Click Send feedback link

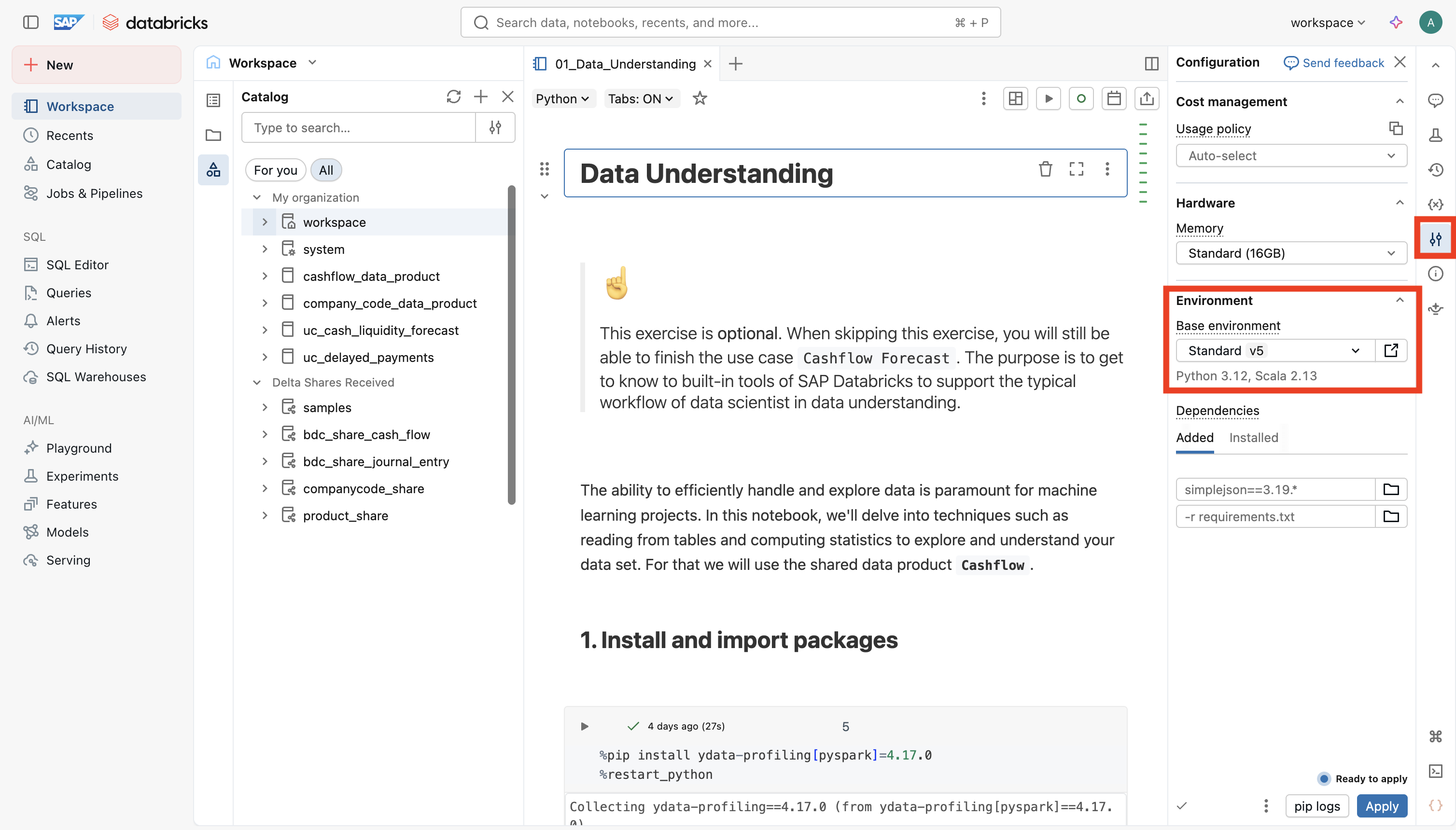(1333, 63)
